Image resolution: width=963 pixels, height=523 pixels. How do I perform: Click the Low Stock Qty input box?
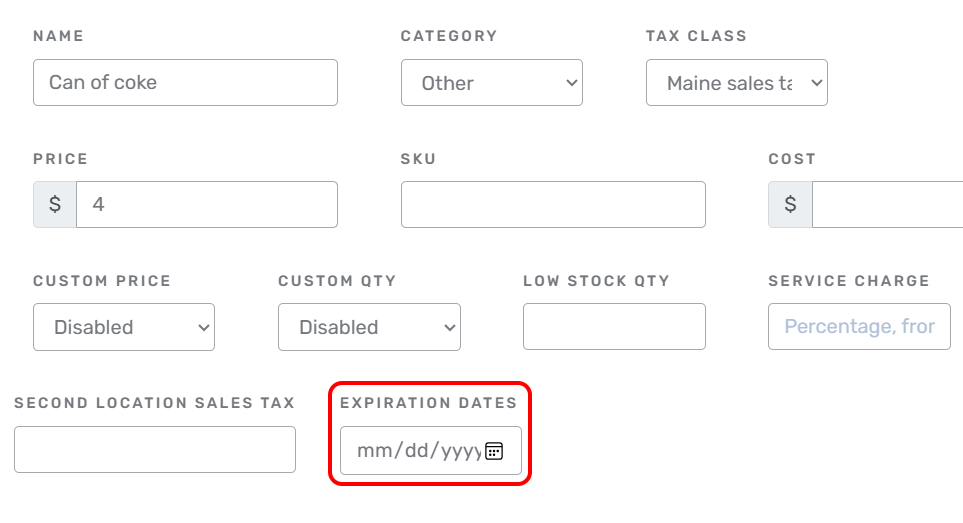pyautogui.click(x=614, y=327)
